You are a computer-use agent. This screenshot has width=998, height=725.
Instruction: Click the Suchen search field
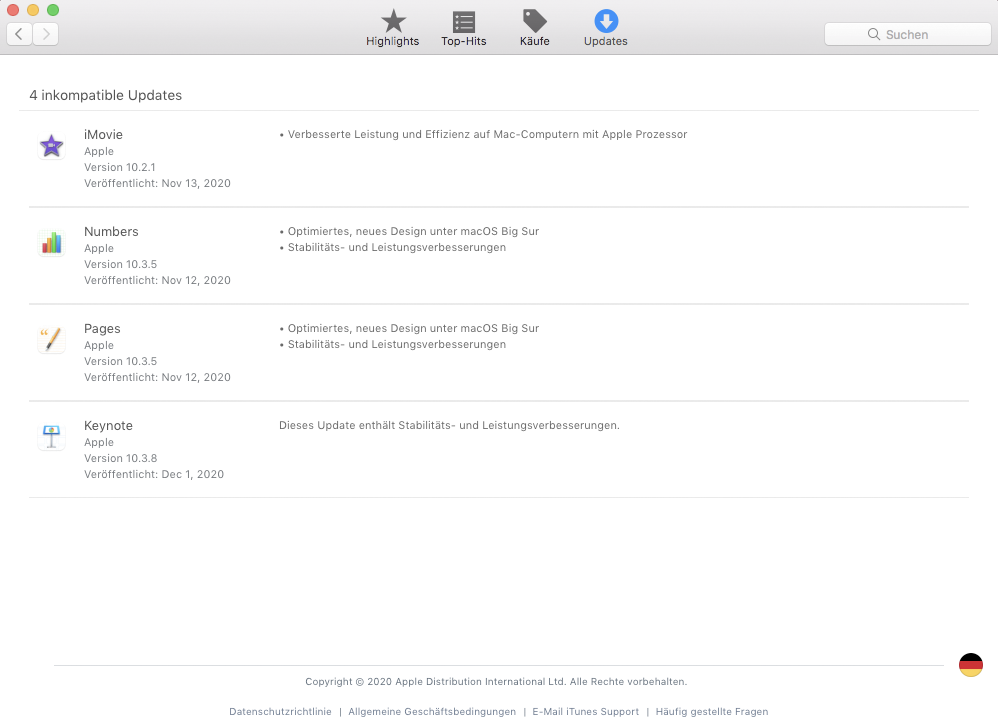click(908, 34)
